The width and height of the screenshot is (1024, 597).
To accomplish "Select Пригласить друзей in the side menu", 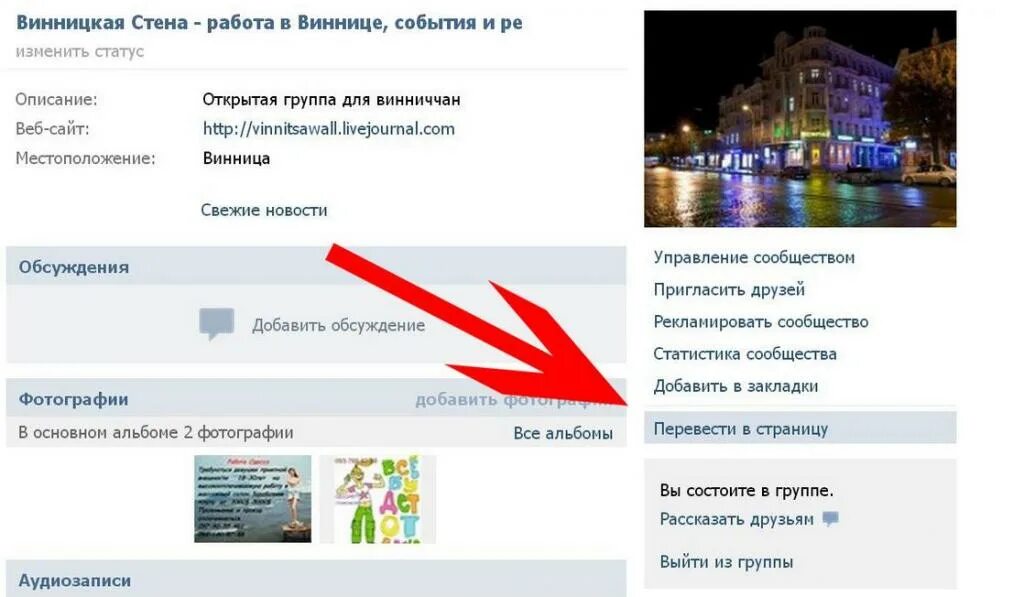I will (729, 289).
